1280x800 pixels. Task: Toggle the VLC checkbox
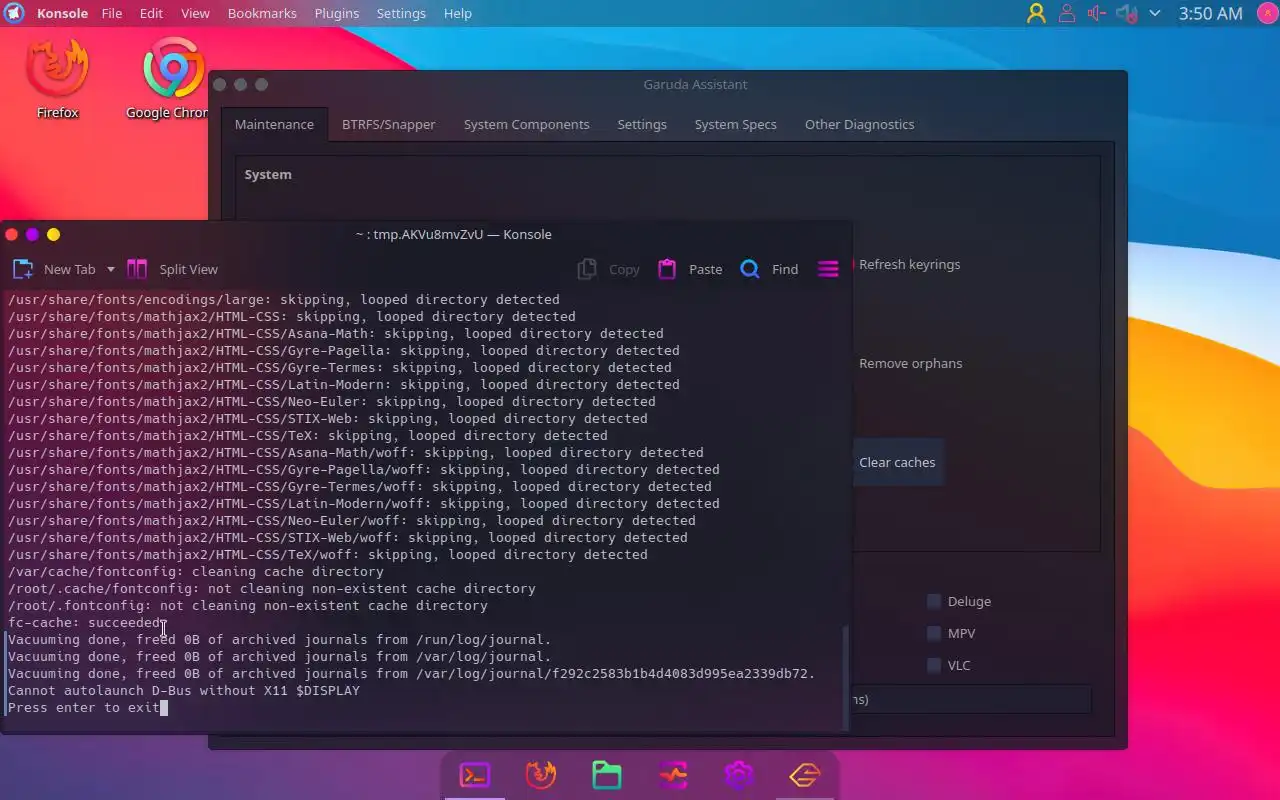point(934,665)
